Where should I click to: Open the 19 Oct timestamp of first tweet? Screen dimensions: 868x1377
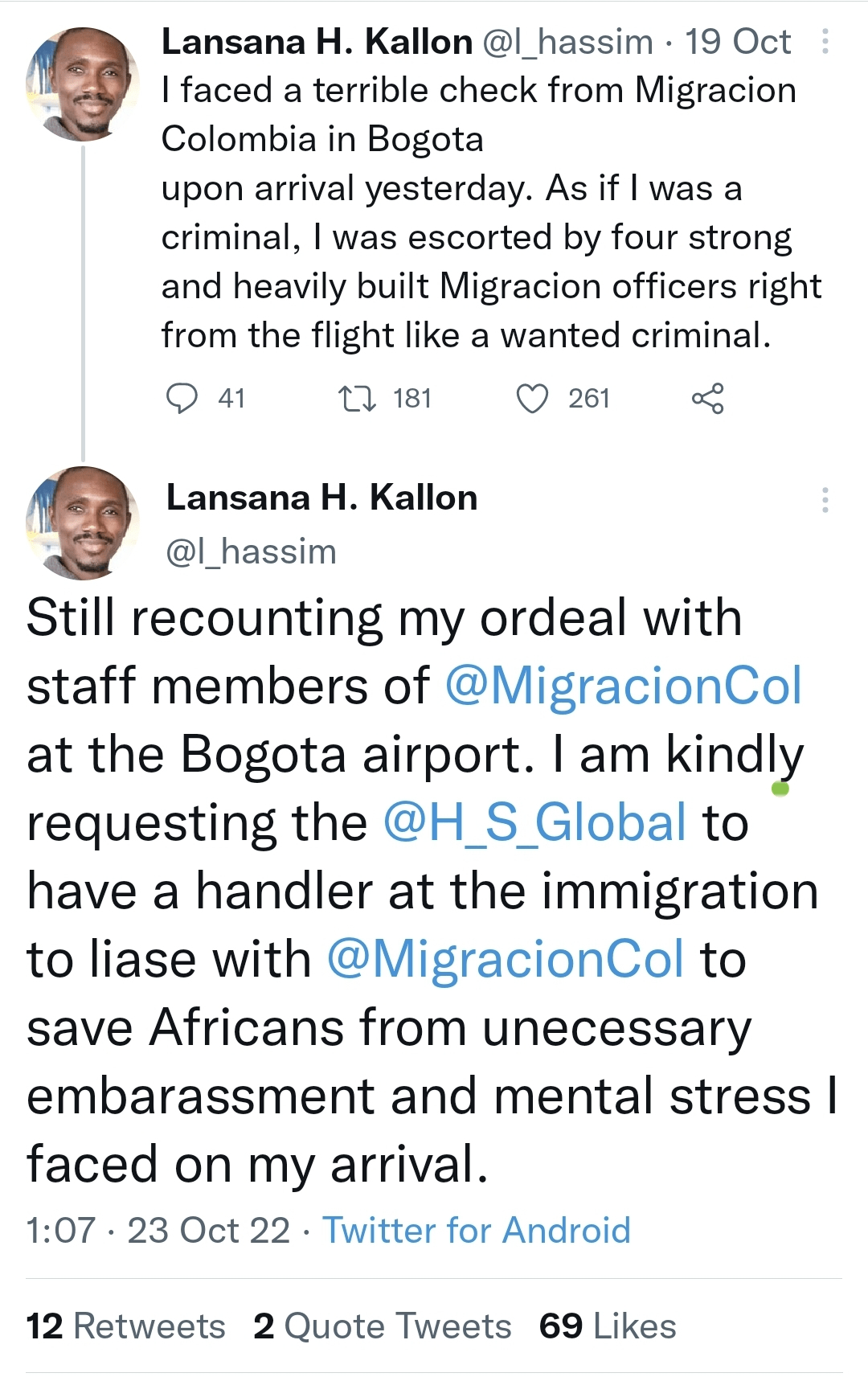[737, 42]
